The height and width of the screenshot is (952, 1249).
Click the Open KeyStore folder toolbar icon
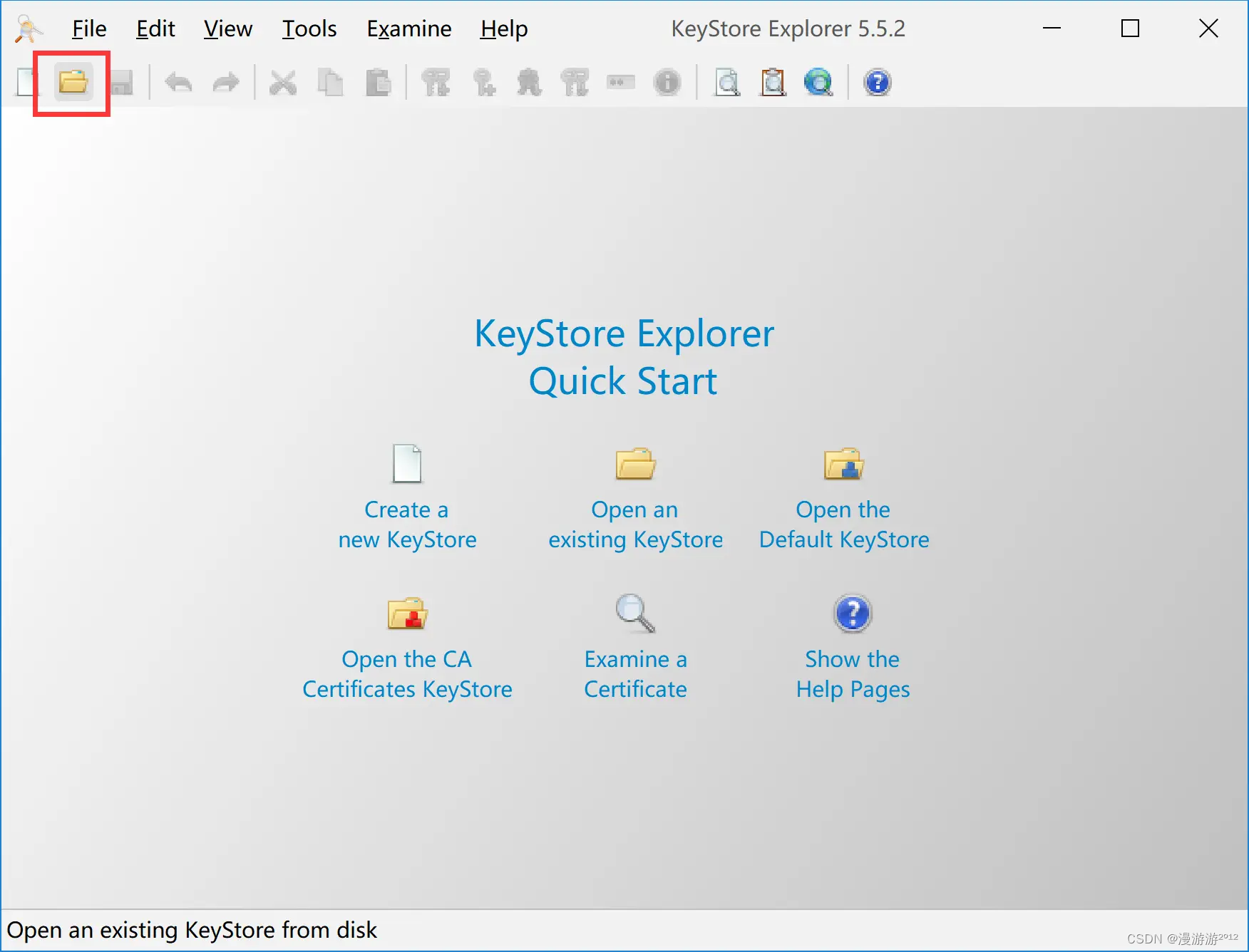point(73,83)
